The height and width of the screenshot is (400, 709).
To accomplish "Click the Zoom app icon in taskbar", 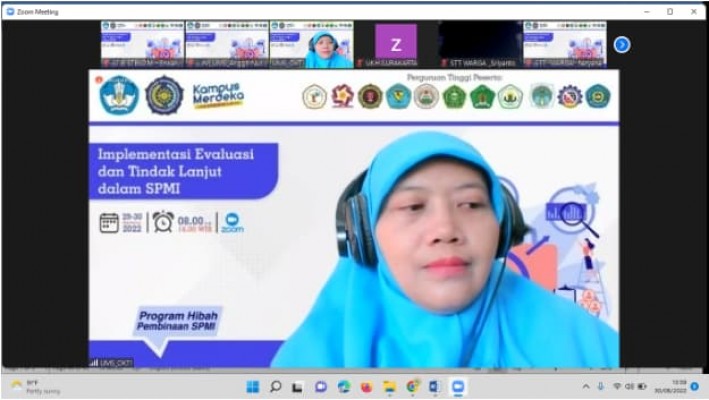I will 458,386.
